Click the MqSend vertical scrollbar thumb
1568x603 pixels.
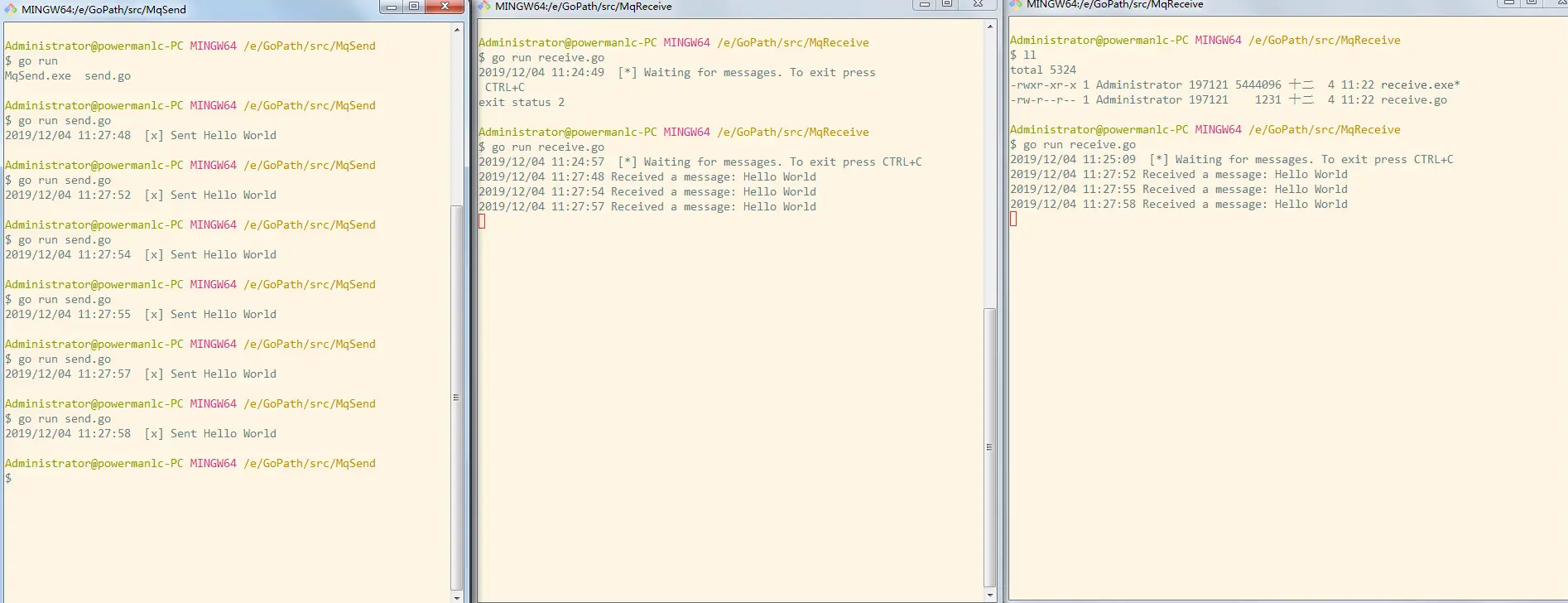457,398
